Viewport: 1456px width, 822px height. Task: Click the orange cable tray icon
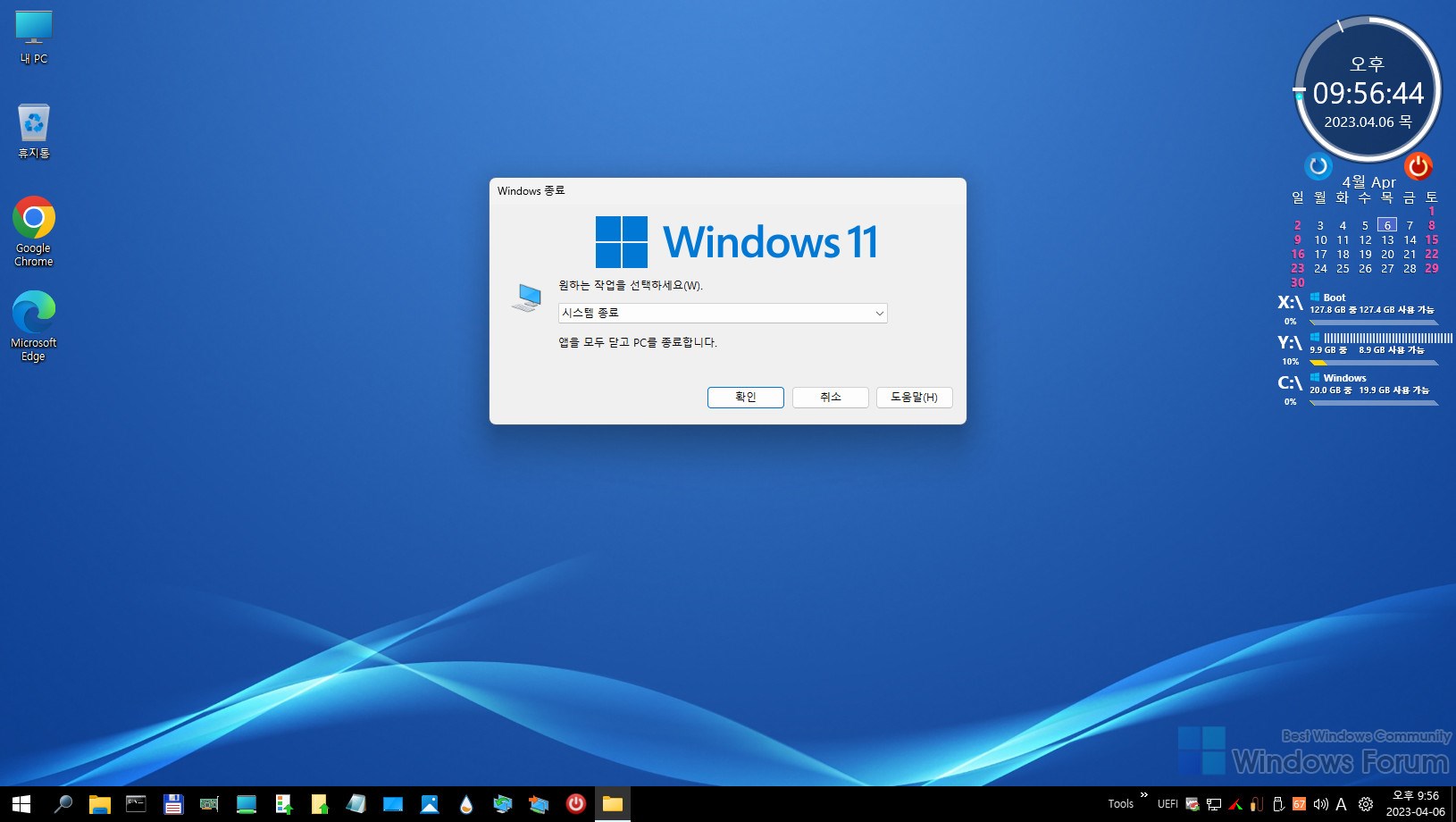(x=1257, y=804)
